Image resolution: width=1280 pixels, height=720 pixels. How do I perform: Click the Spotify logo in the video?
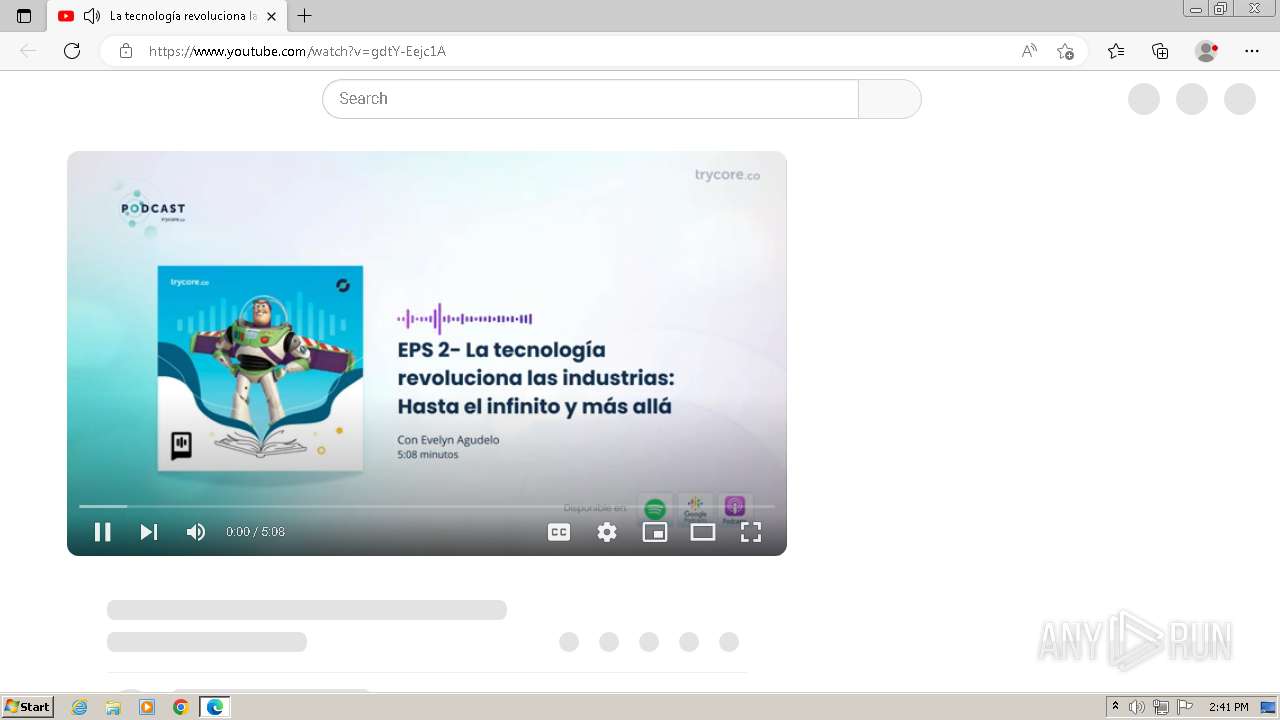pos(655,510)
